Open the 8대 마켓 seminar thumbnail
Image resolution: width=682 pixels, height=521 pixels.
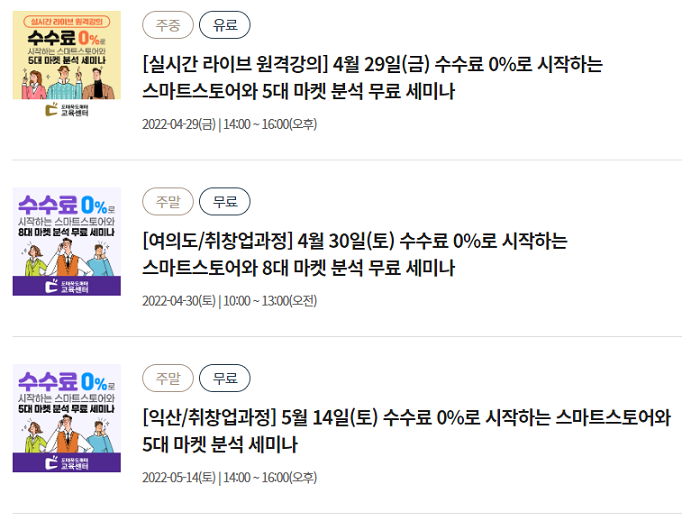coord(67,241)
